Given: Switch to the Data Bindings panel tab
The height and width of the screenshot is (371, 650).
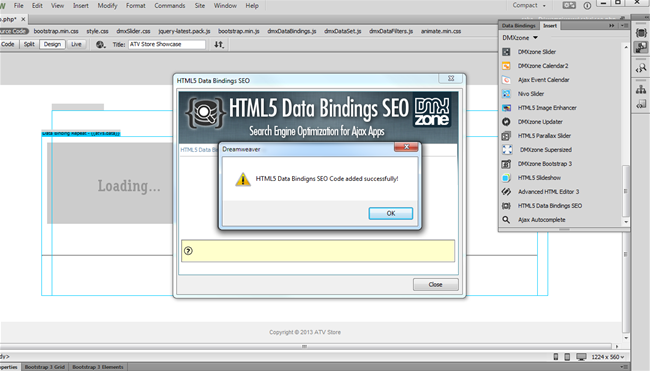Looking at the screenshot, I should (519, 26).
